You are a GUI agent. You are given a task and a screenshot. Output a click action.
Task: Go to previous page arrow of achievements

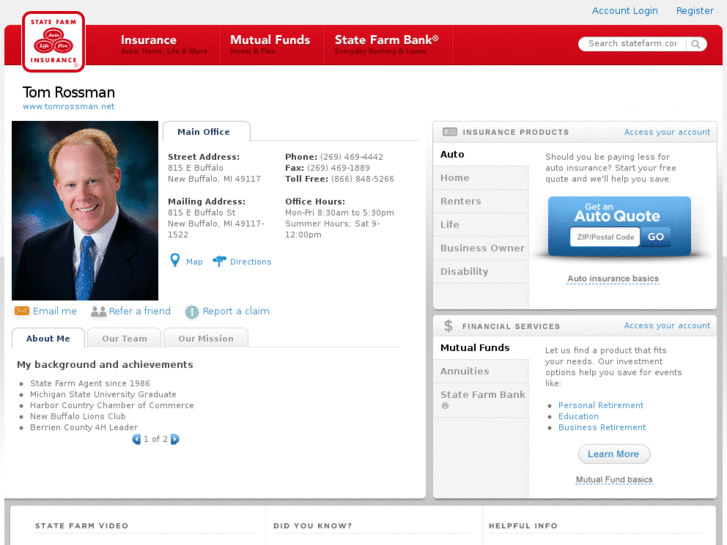coord(136,439)
